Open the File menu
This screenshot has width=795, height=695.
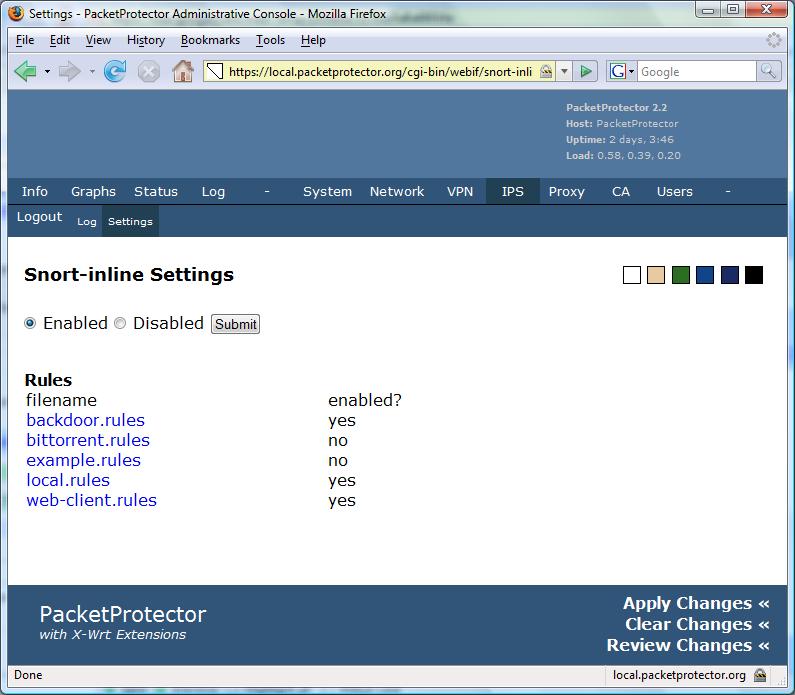click(x=25, y=40)
